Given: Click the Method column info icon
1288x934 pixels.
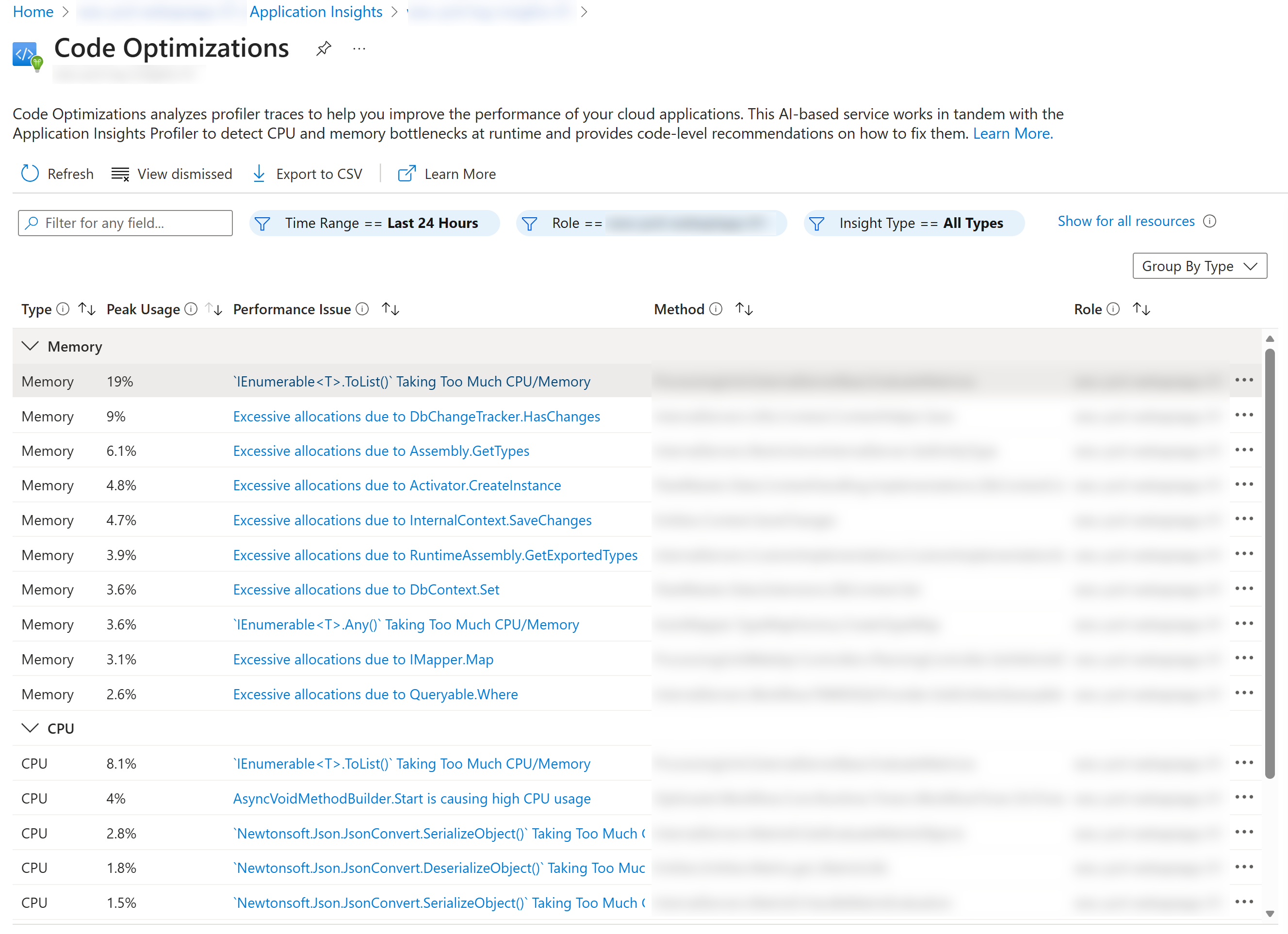Looking at the screenshot, I should tap(716, 309).
